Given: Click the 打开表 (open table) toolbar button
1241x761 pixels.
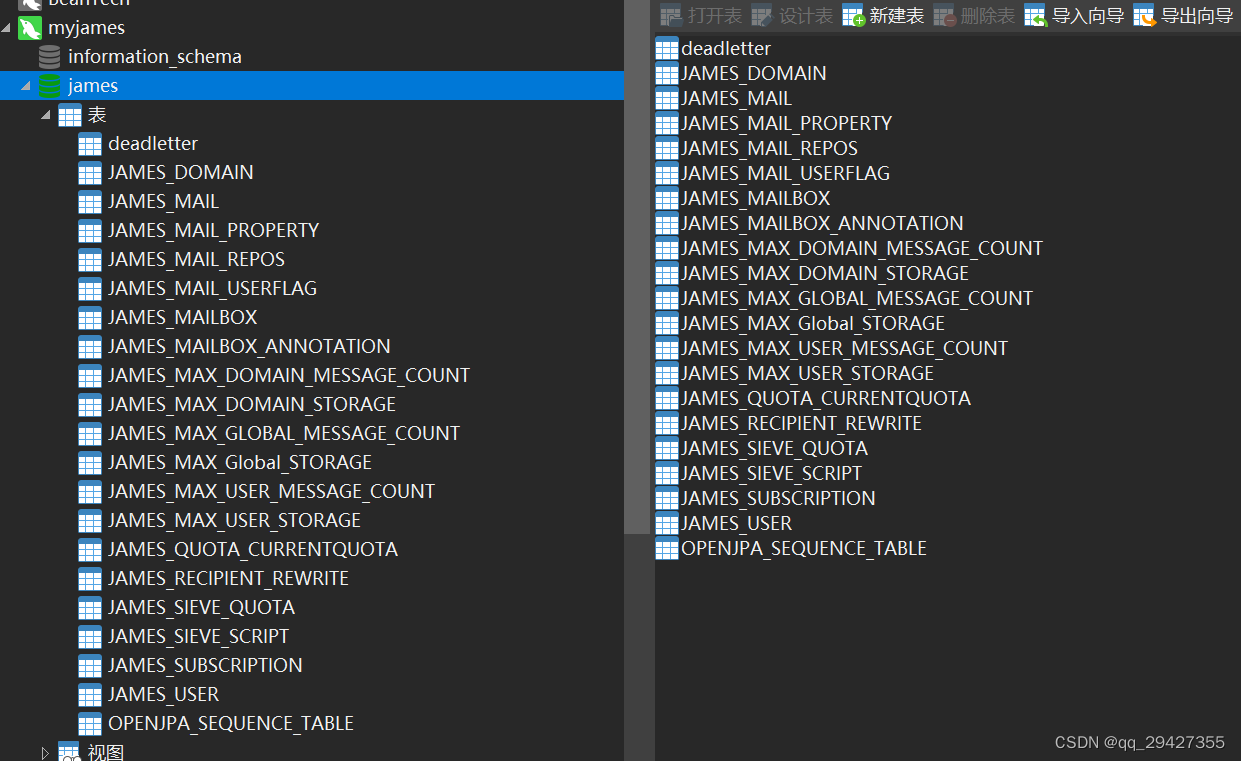Looking at the screenshot, I should pos(701,16).
